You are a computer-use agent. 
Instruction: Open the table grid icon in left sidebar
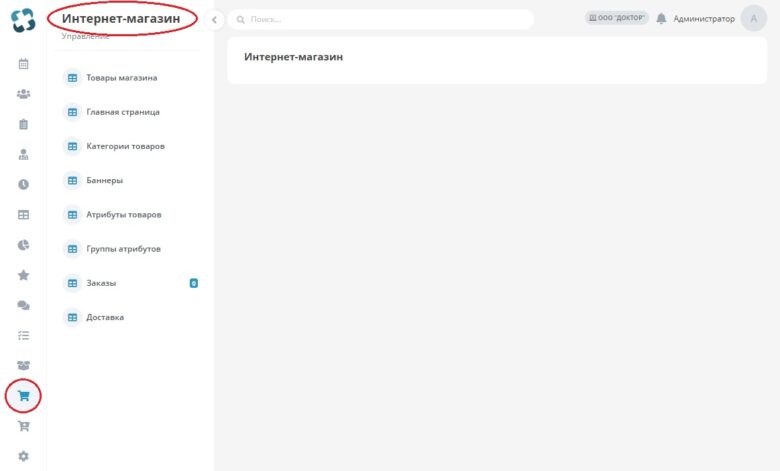(23, 215)
